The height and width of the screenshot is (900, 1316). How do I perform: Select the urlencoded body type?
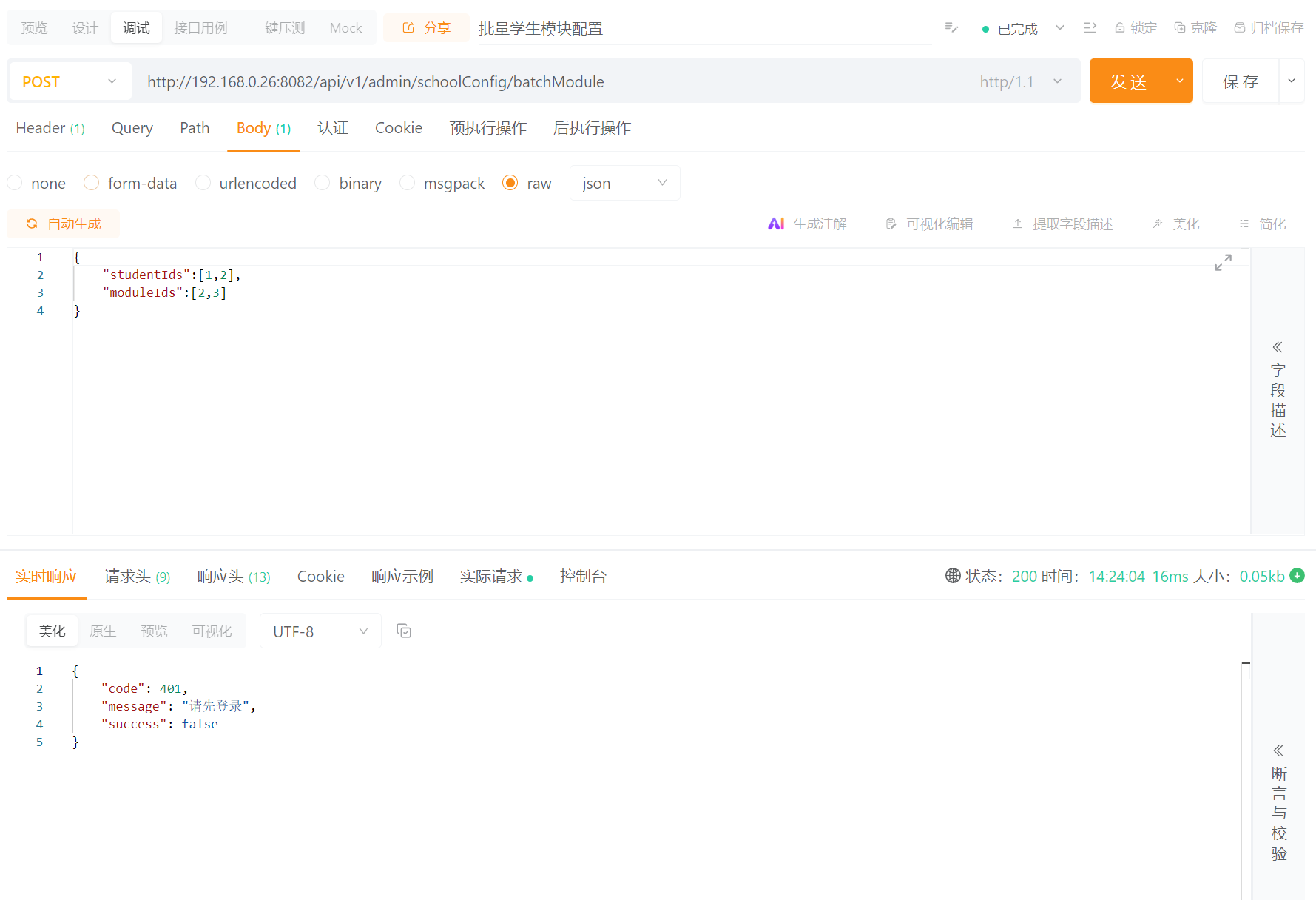pyautogui.click(x=203, y=182)
